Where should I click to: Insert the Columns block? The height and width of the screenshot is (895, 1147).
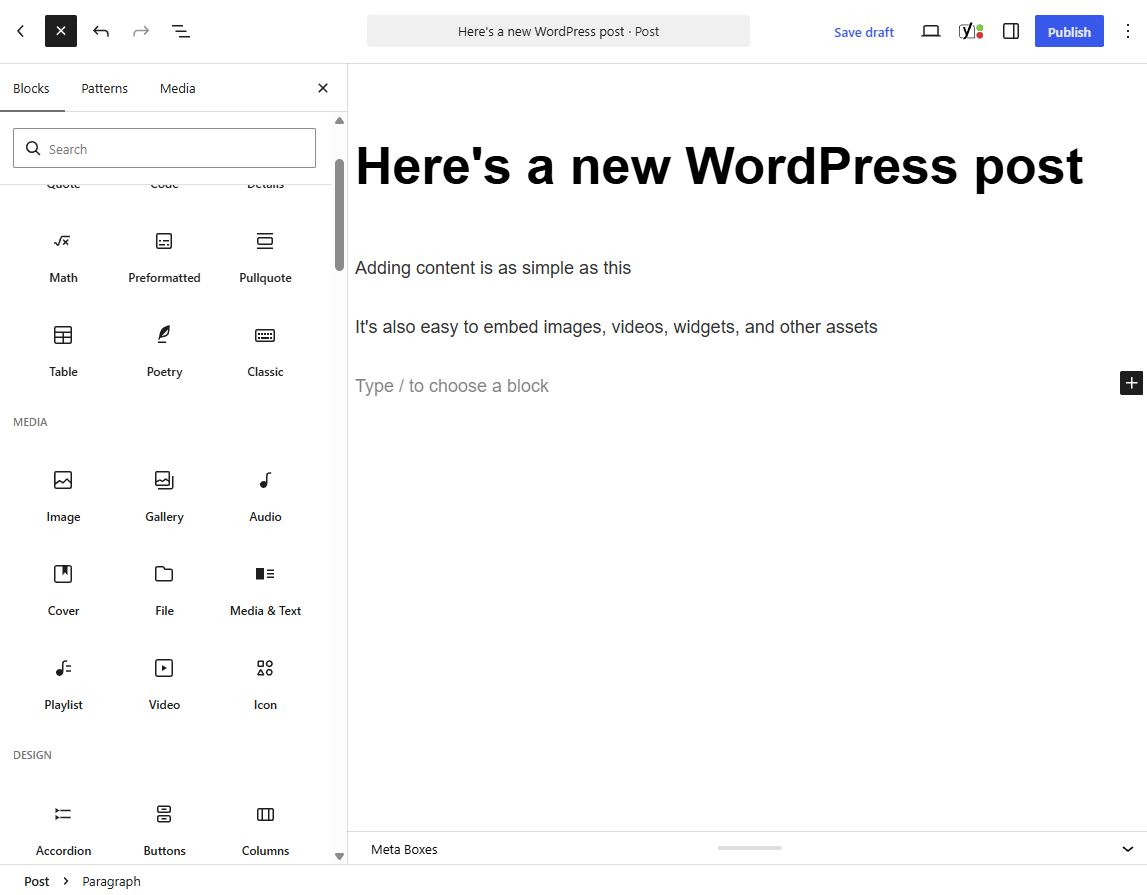click(x=265, y=831)
